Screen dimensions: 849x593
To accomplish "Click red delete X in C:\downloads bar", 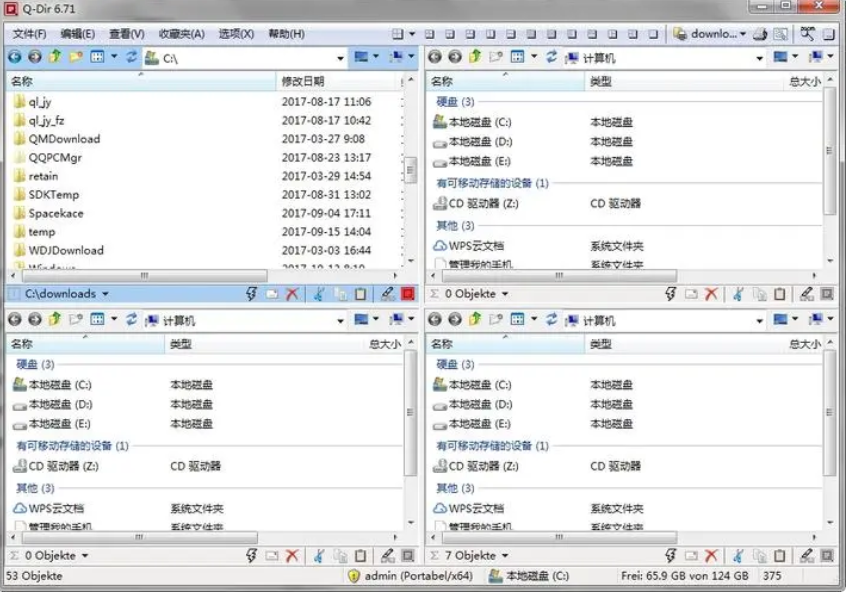I will pos(292,294).
